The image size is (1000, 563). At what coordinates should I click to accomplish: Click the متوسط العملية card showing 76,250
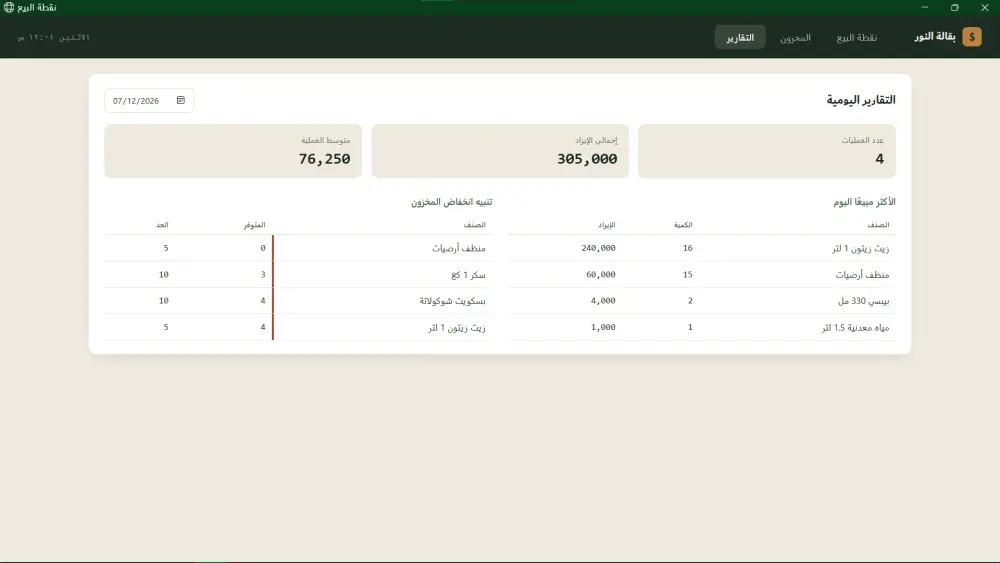[233, 150]
